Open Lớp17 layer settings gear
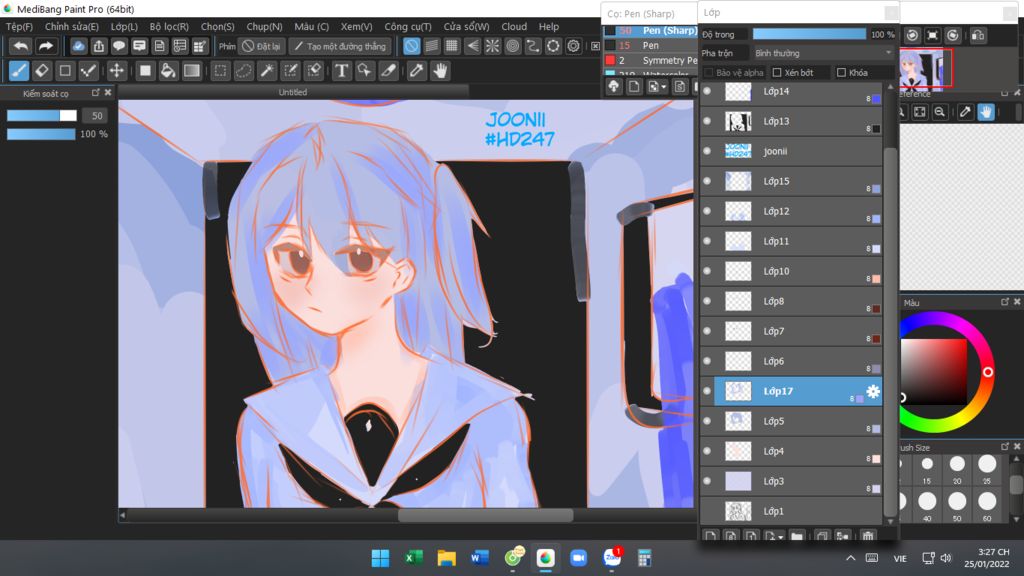The height and width of the screenshot is (576, 1024). [x=872, y=391]
